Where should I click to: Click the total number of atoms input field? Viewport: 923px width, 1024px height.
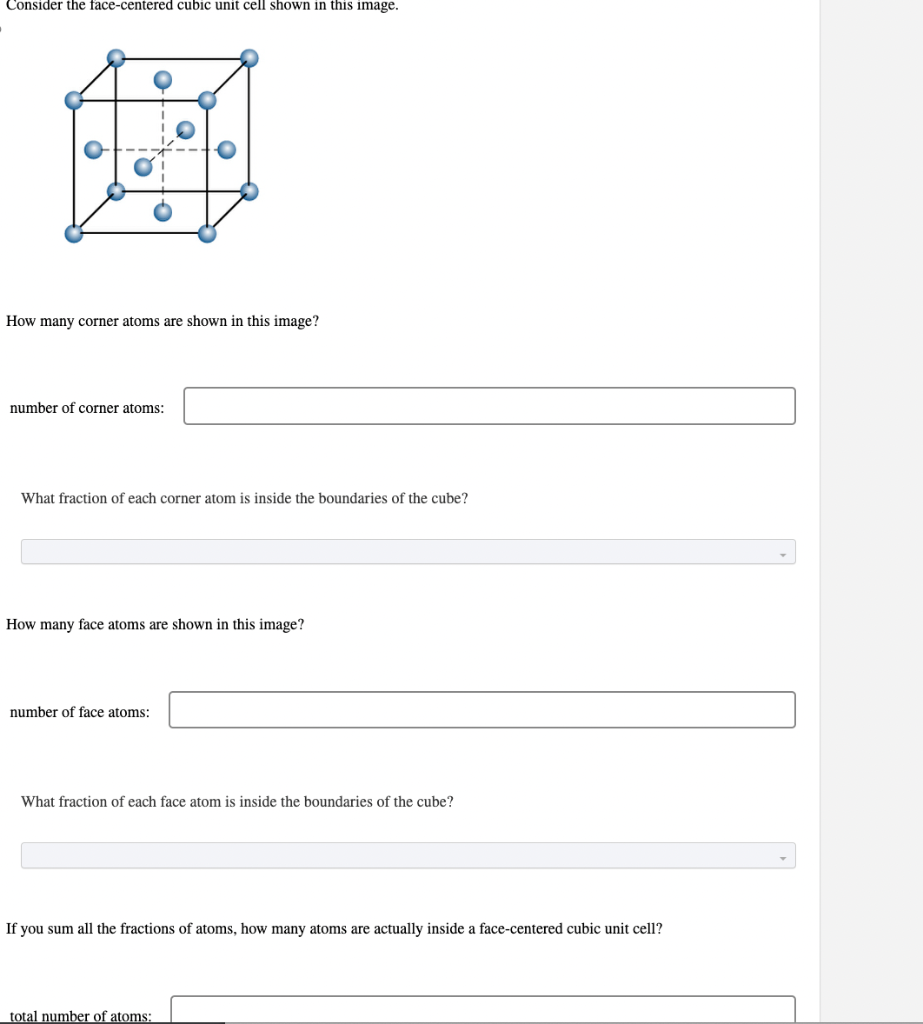(x=483, y=1011)
